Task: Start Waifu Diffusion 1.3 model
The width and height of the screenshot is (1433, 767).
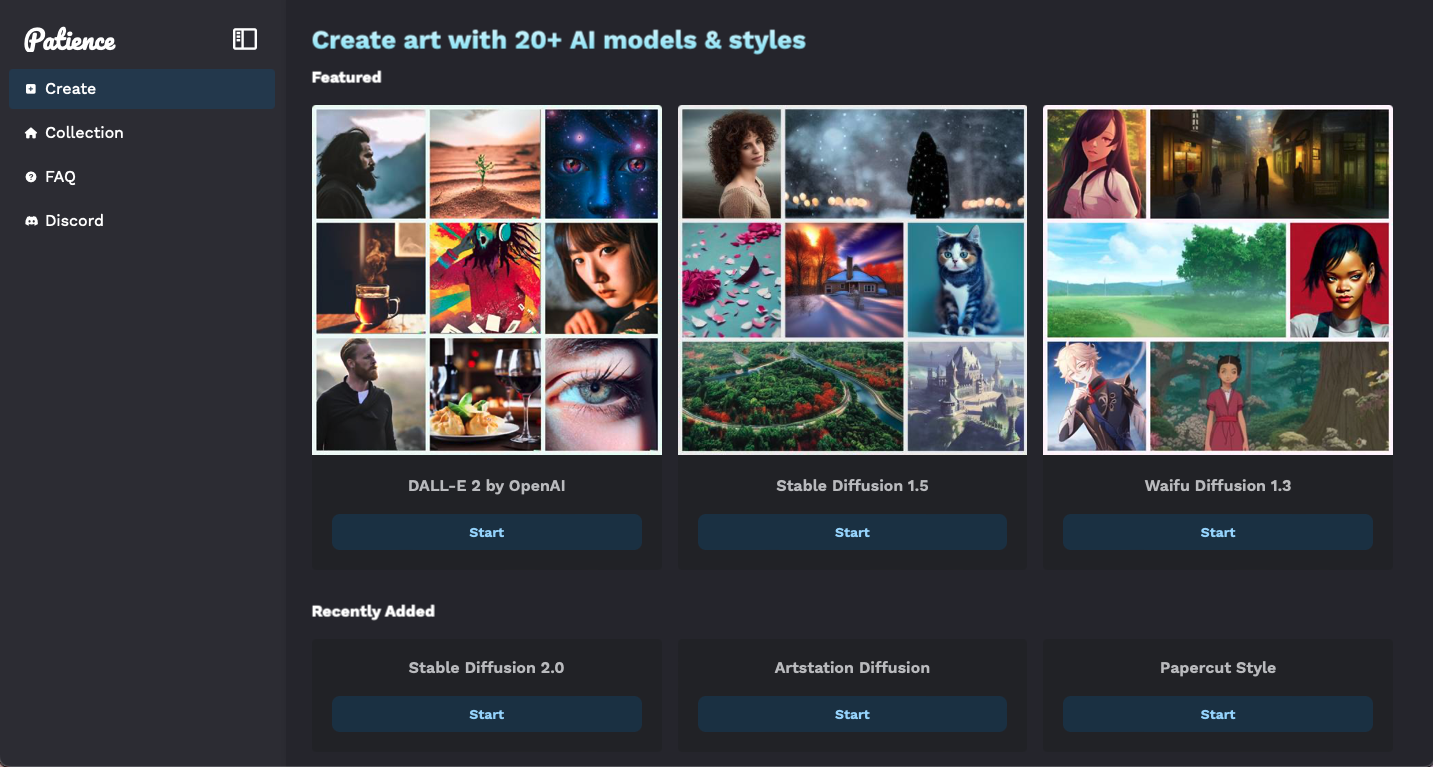Action: click(x=1217, y=533)
